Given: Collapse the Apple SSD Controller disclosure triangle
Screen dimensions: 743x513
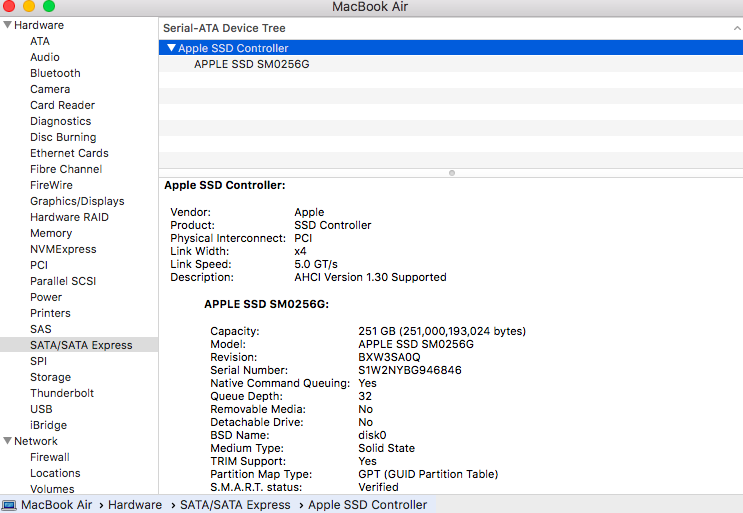Looking at the screenshot, I should pos(172,48).
